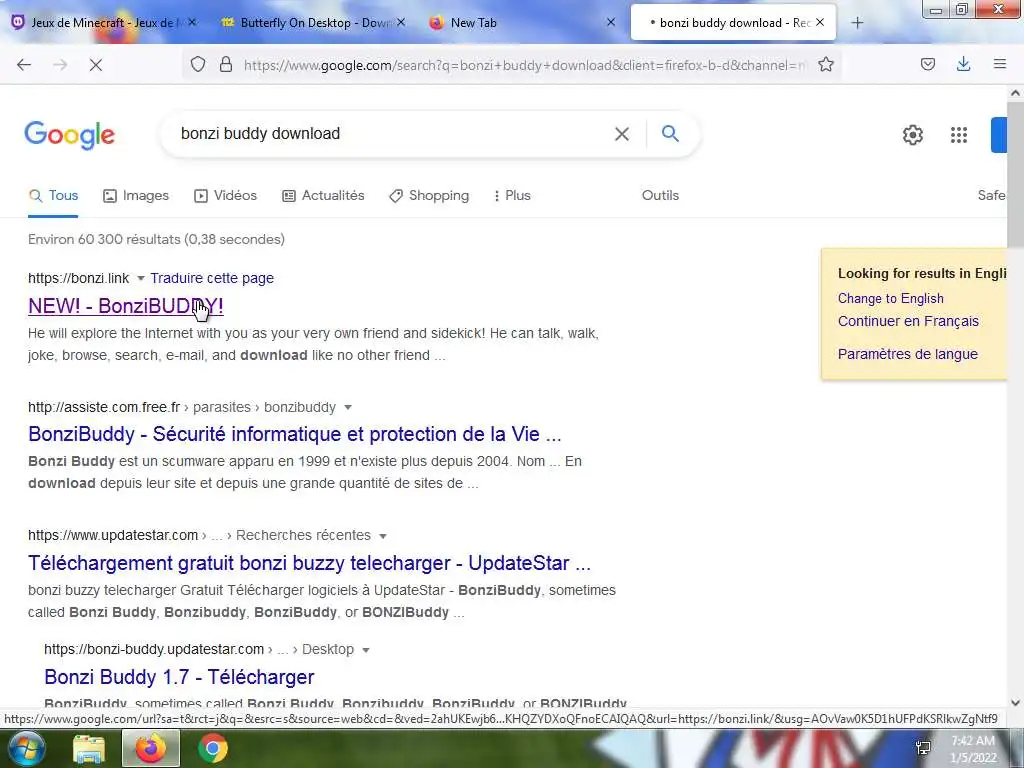Select the Images search filter

136,196
